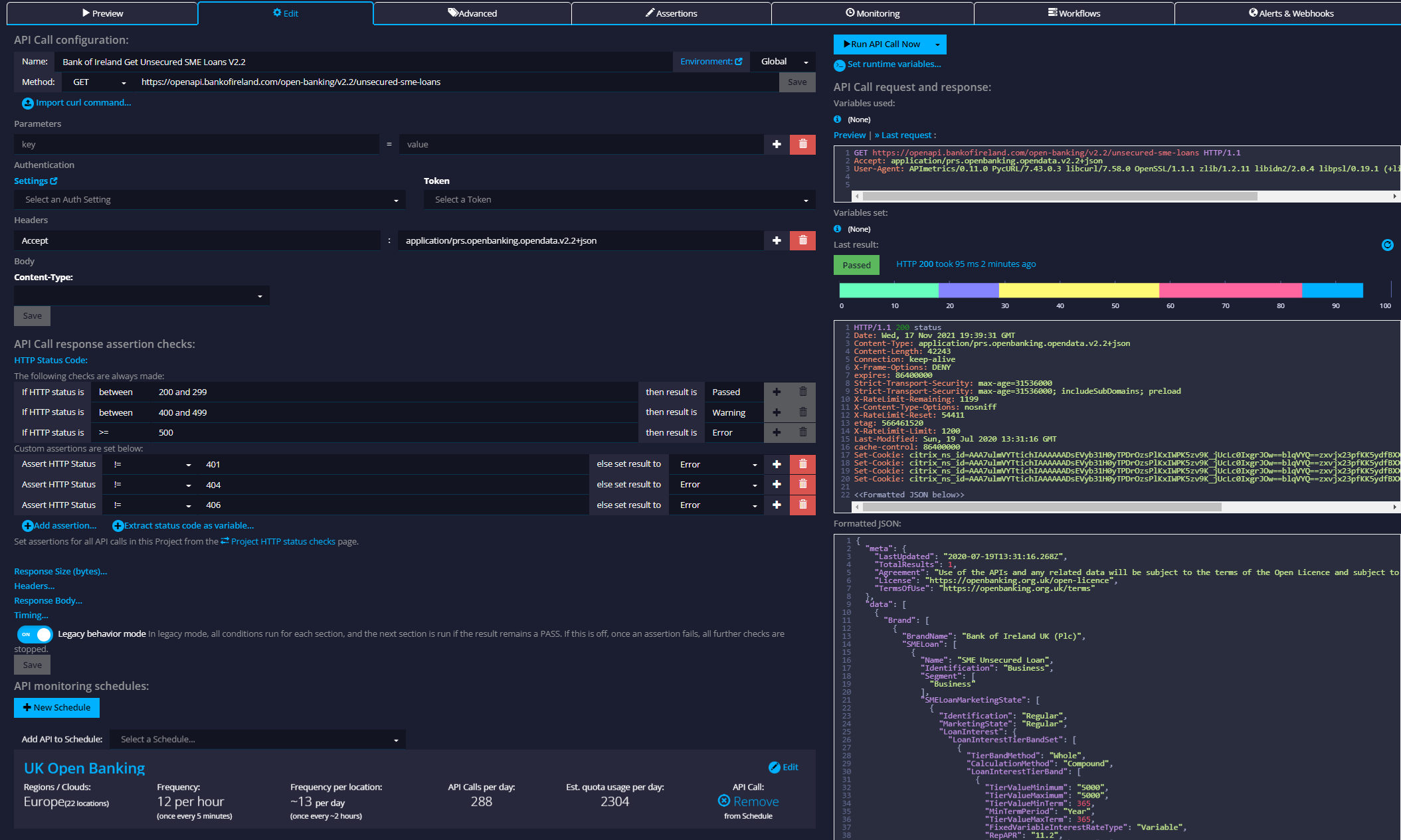Screen dimensions: 1401x840
Task: Expand the Response Size (bytes) link
Action: (x=60, y=572)
